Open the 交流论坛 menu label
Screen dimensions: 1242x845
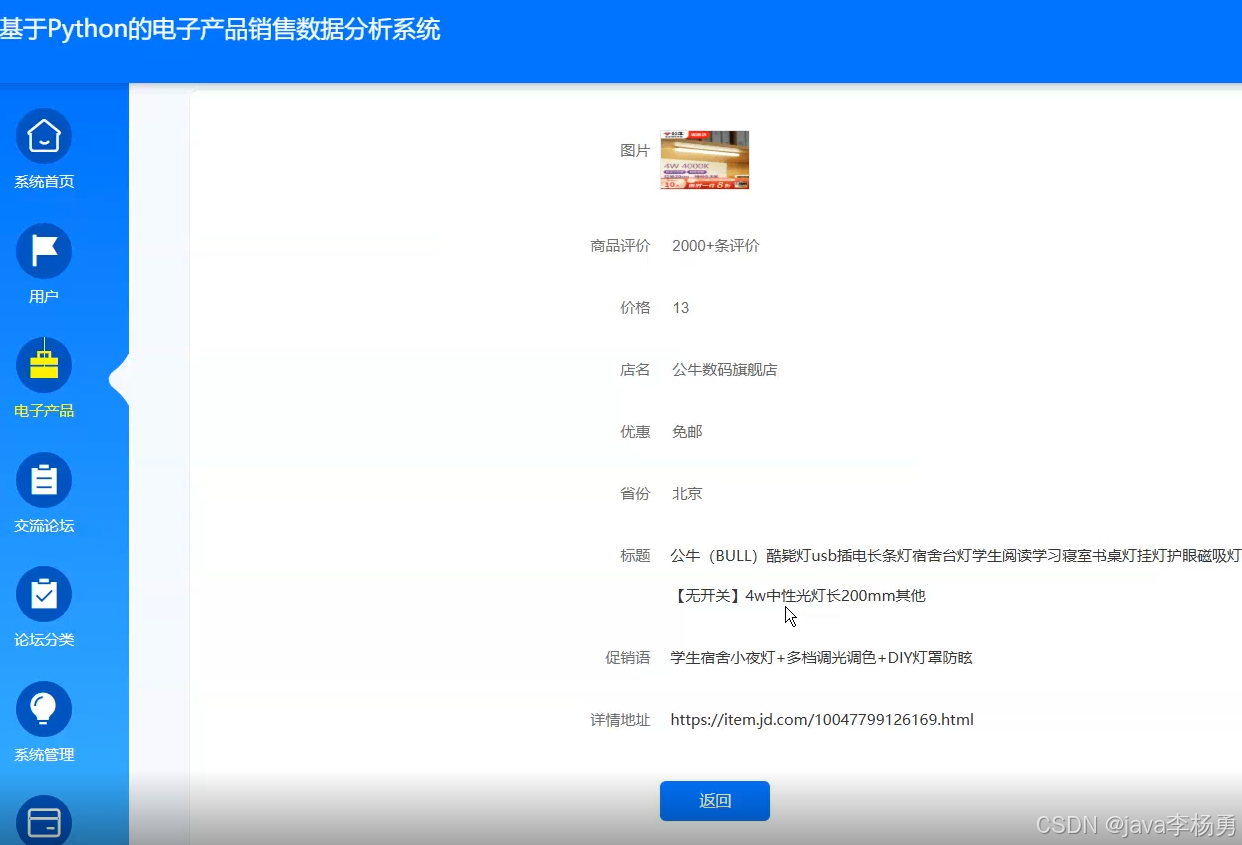pos(44,526)
